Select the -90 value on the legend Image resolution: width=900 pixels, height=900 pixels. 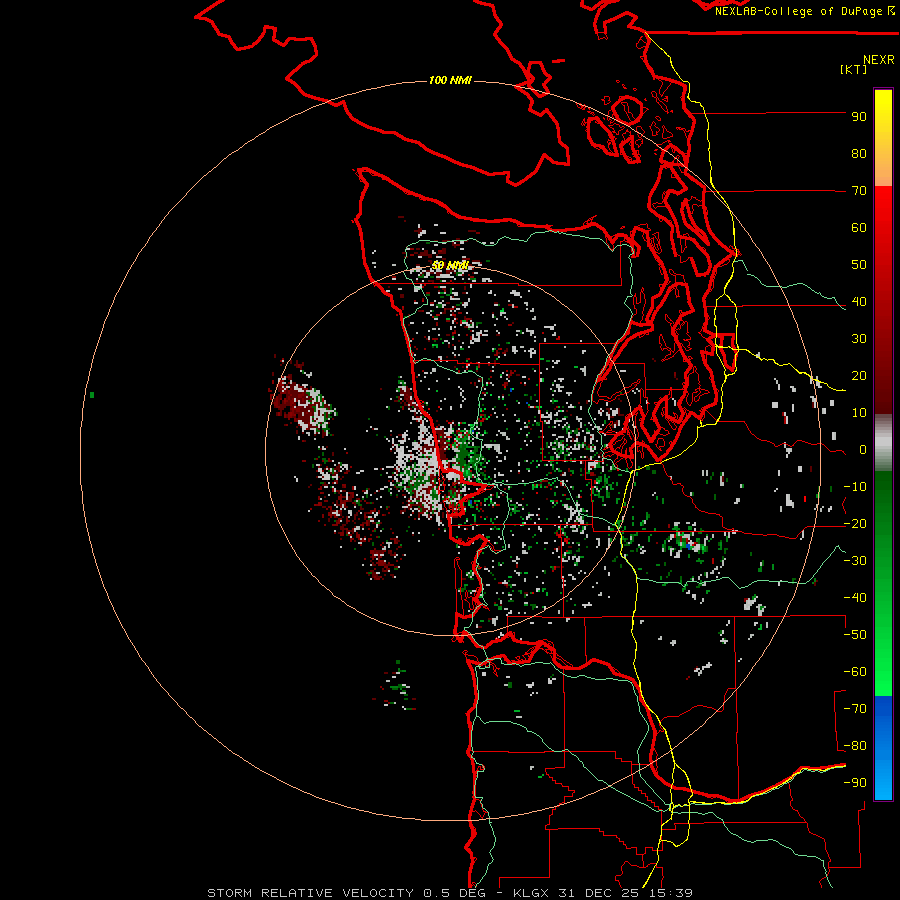click(855, 783)
